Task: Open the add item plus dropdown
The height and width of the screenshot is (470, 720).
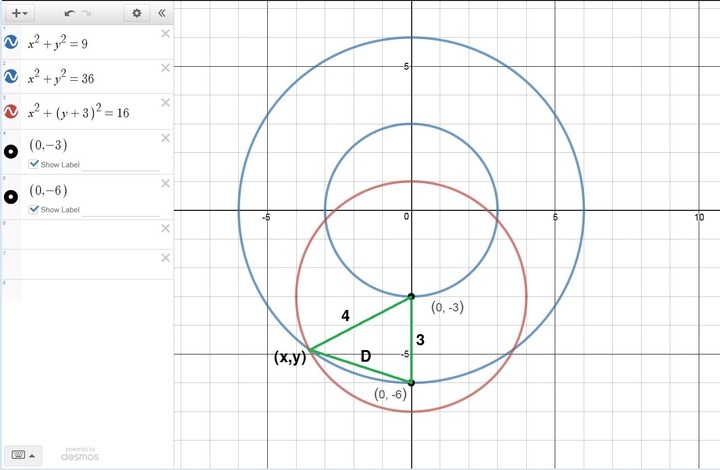Action: (x=18, y=13)
